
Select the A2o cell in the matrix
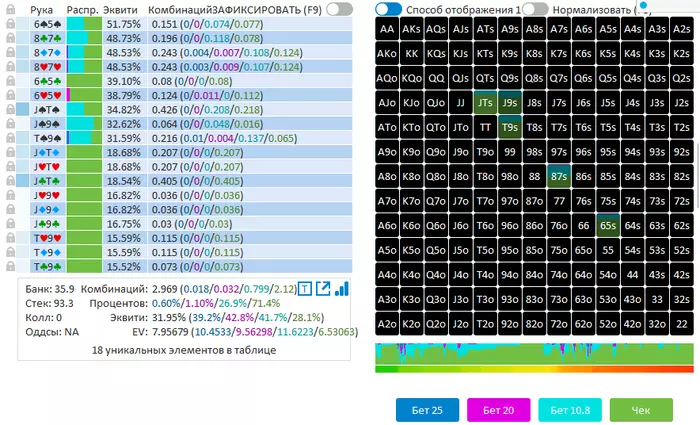pos(387,324)
